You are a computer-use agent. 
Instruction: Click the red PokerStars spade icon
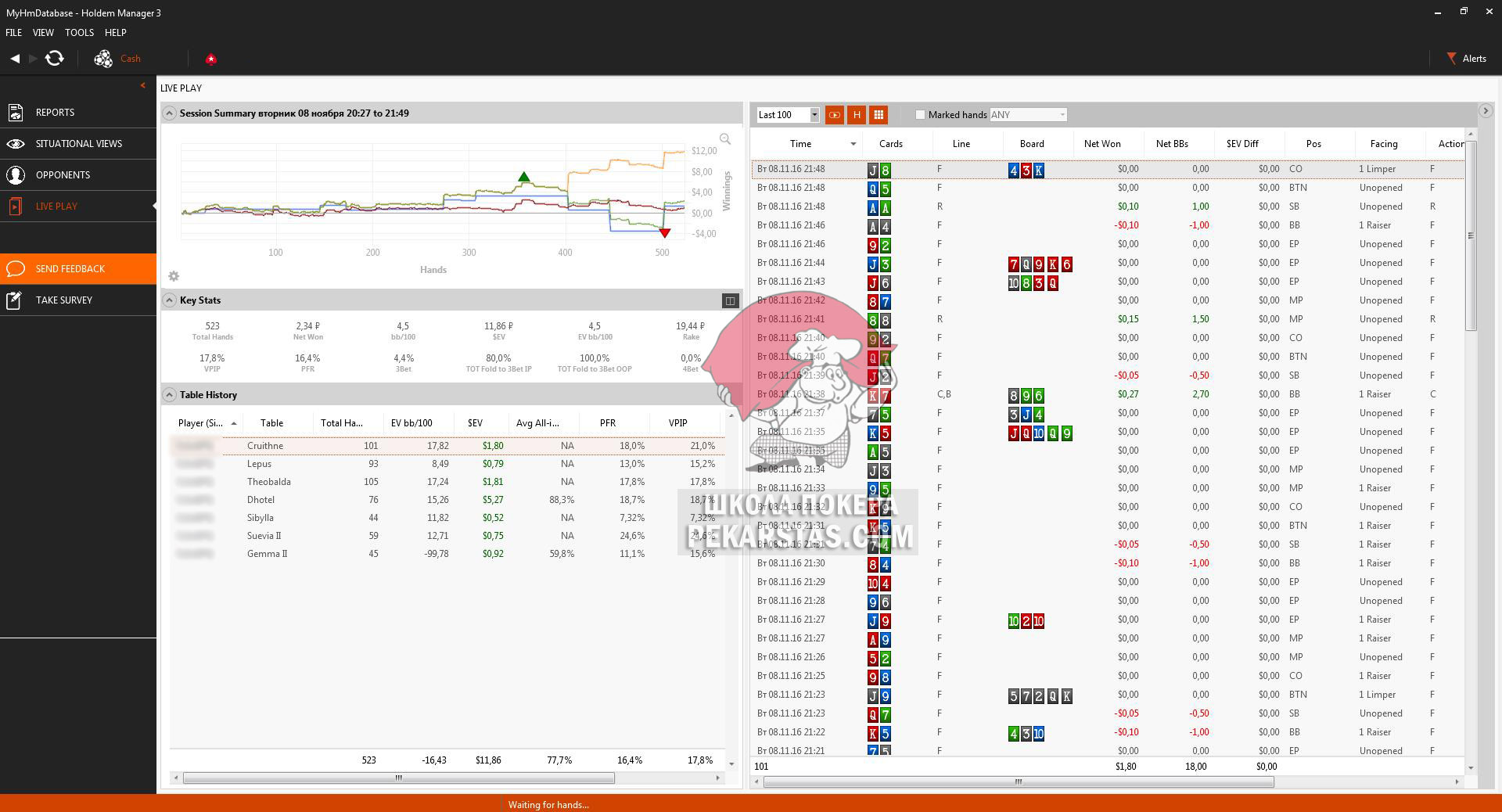tap(211, 59)
